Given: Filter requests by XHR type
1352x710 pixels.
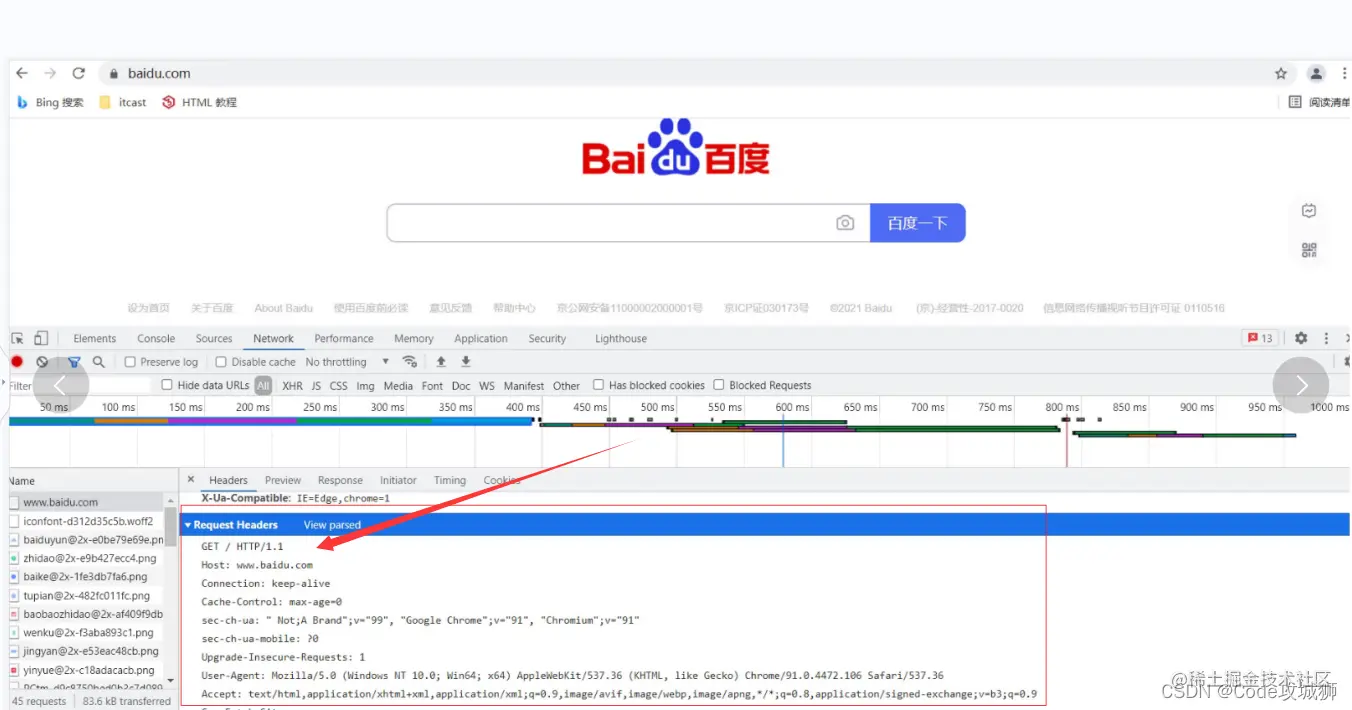Looking at the screenshot, I should pos(292,385).
